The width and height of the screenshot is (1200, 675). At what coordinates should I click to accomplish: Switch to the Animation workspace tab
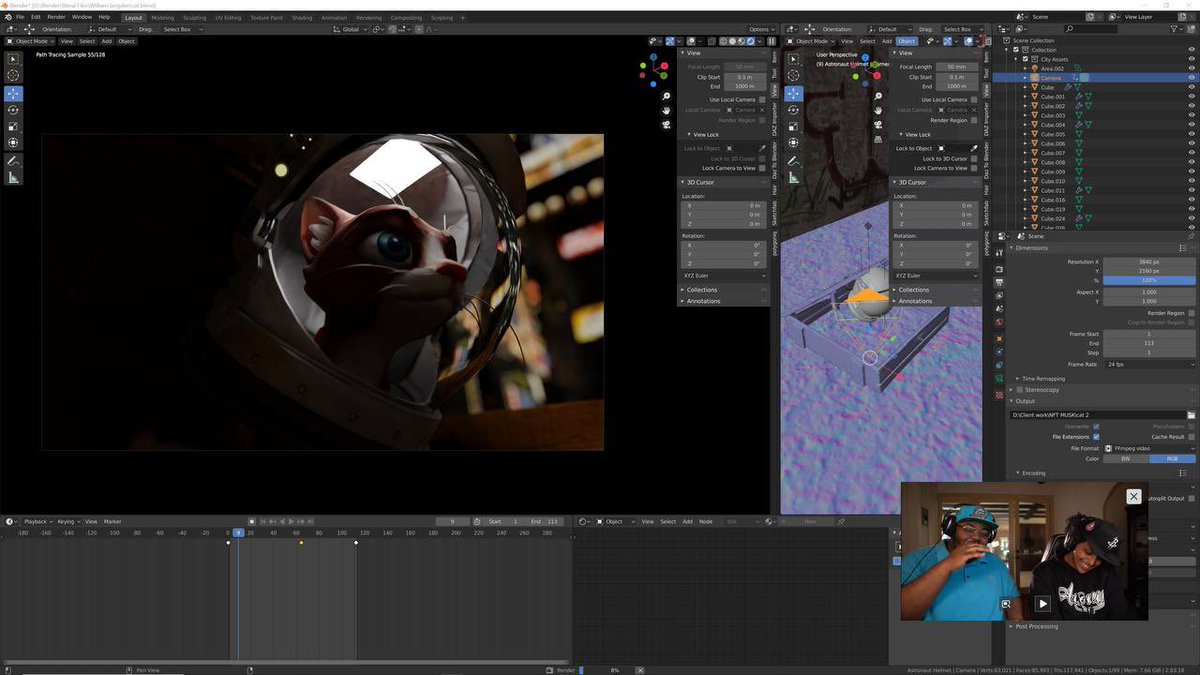coord(334,17)
